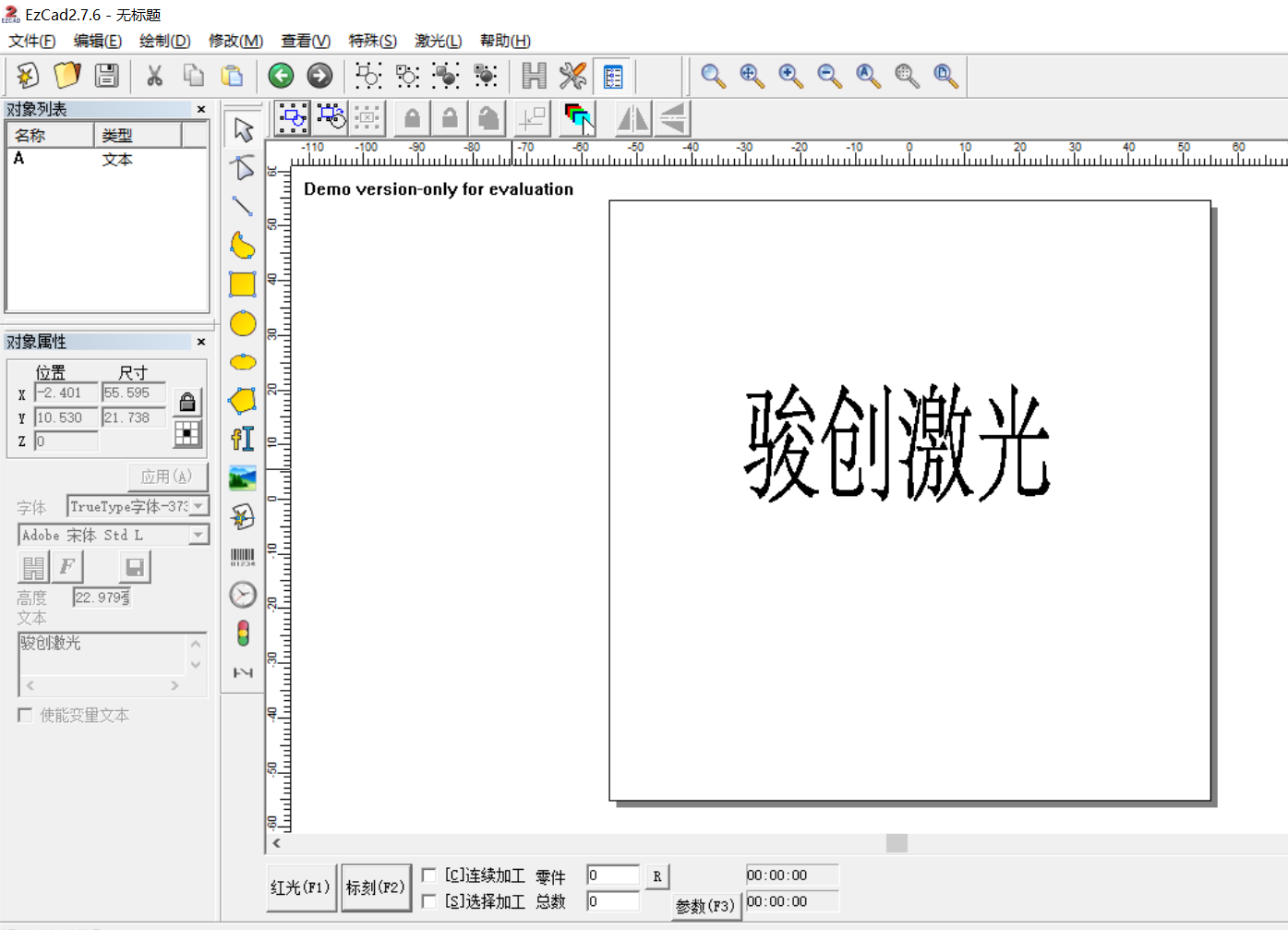Screen dimensions: 1288x930
Task: Click the gray Redo arrow
Action: click(319, 75)
